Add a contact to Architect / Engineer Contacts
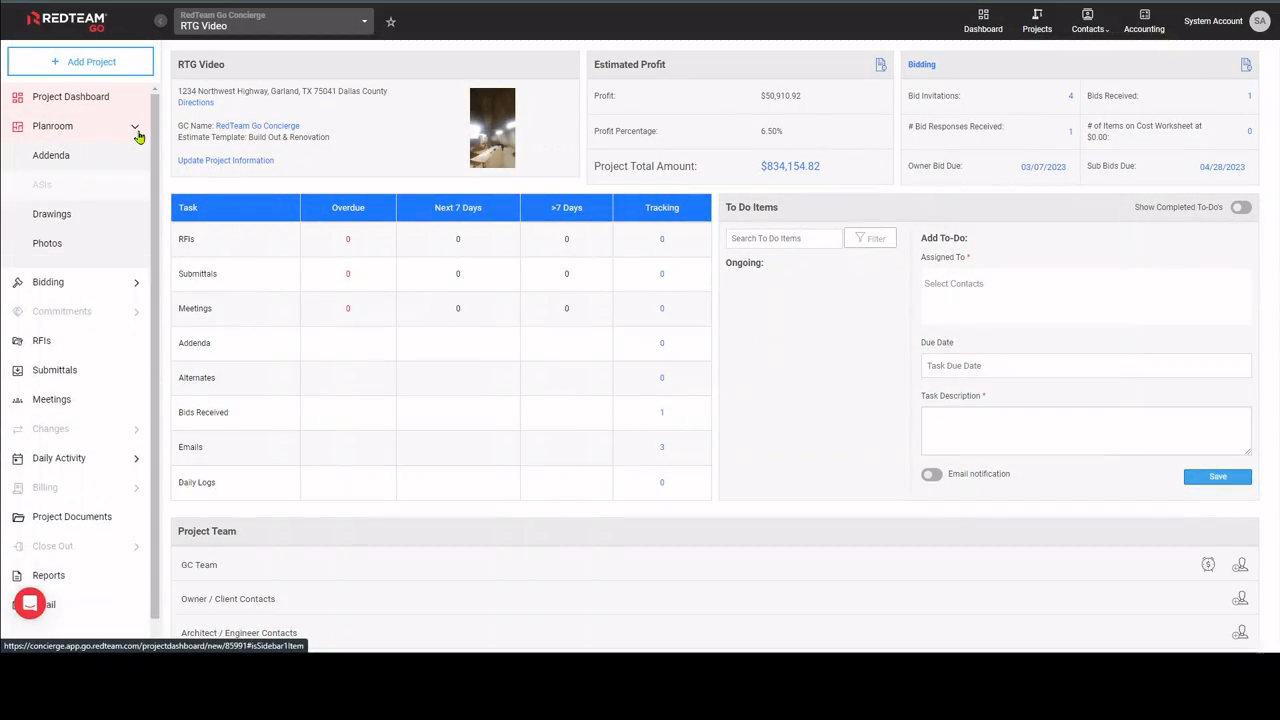This screenshot has height=720, width=1280. (1240, 633)
